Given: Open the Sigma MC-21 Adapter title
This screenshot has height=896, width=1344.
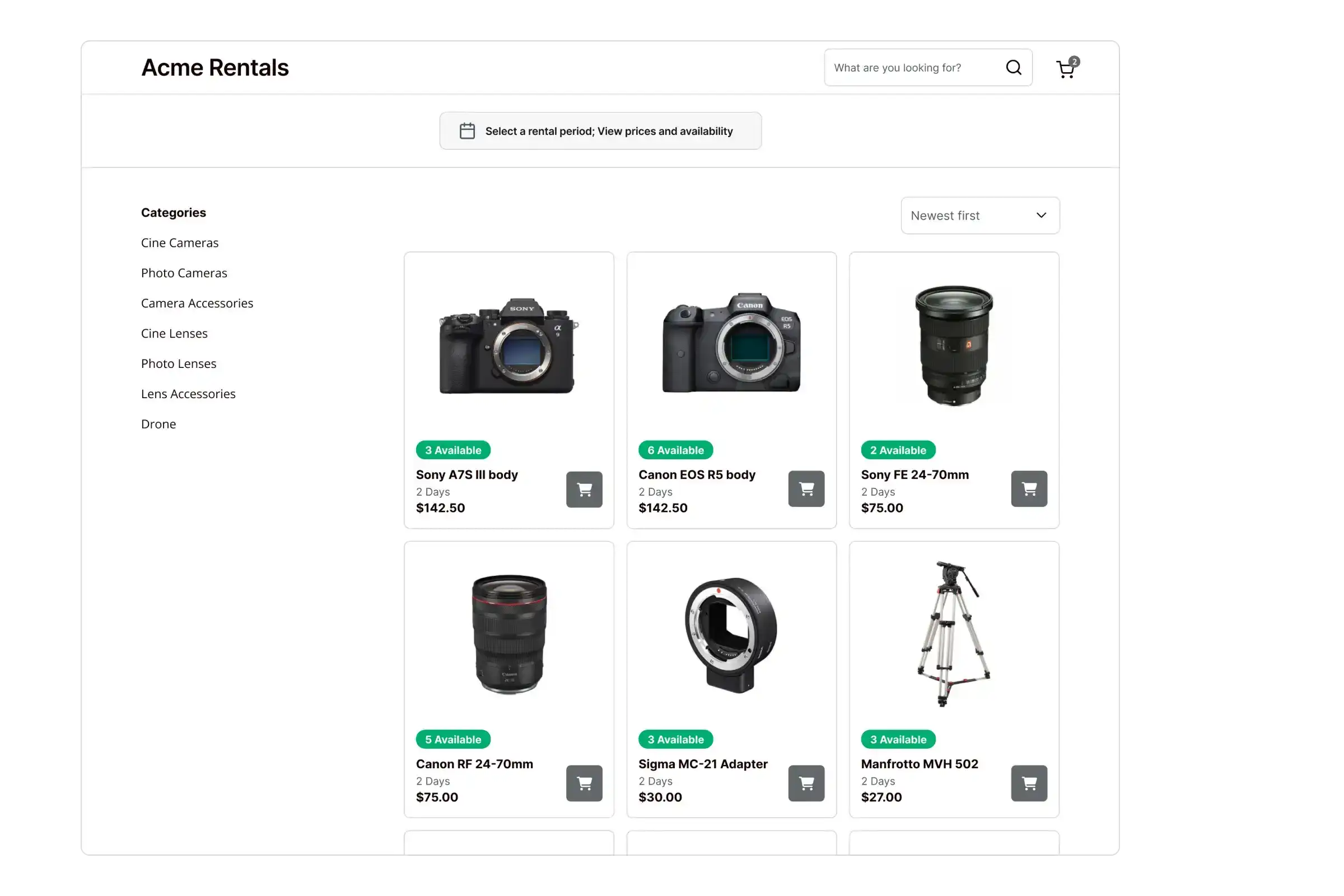Looking at the screenshot, I should coord(702,764).
